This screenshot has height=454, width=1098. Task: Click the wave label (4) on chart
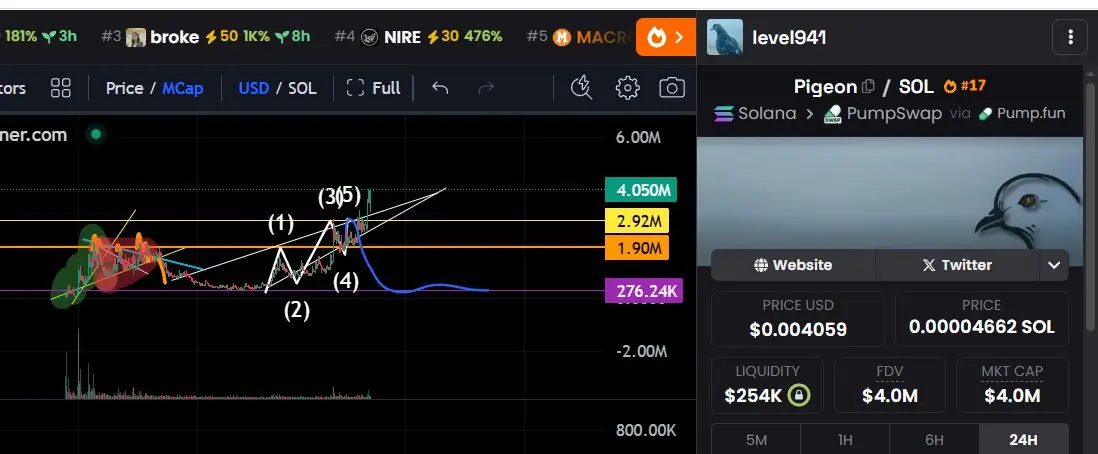tap(346, 282)
